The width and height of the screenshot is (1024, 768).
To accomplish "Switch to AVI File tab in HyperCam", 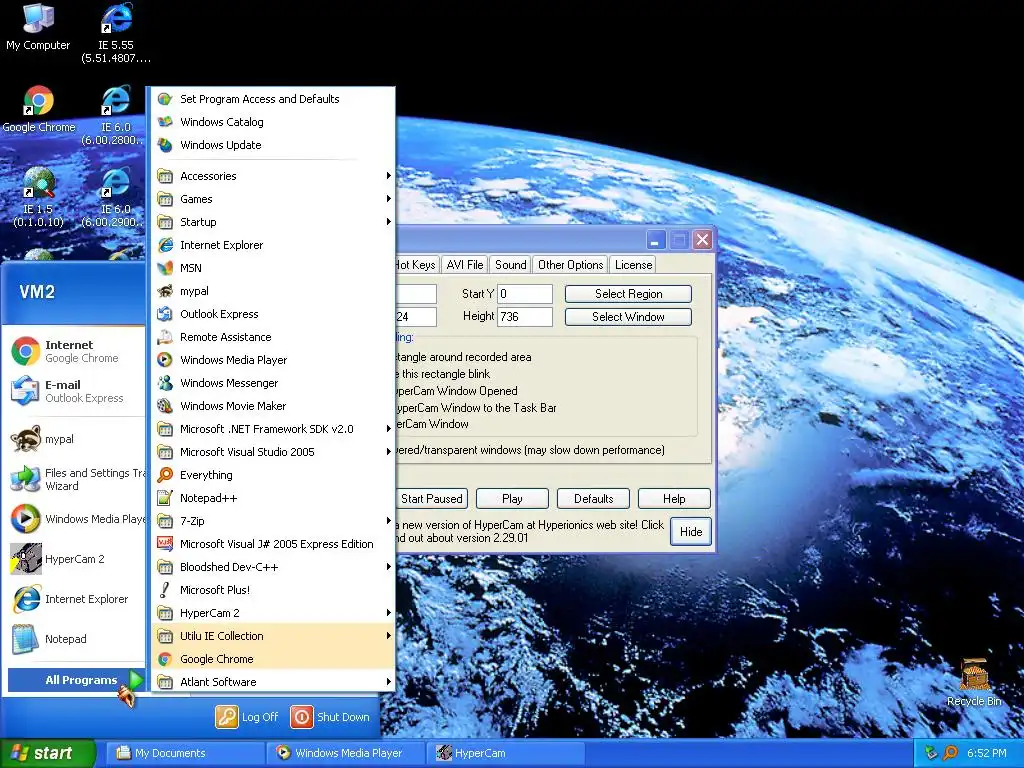I will click(464, 264).
